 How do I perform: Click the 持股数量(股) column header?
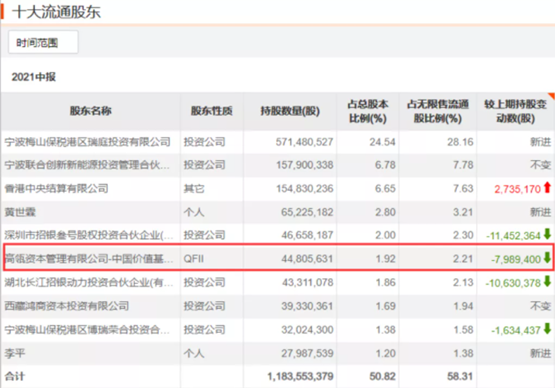[x=290, y=111]
